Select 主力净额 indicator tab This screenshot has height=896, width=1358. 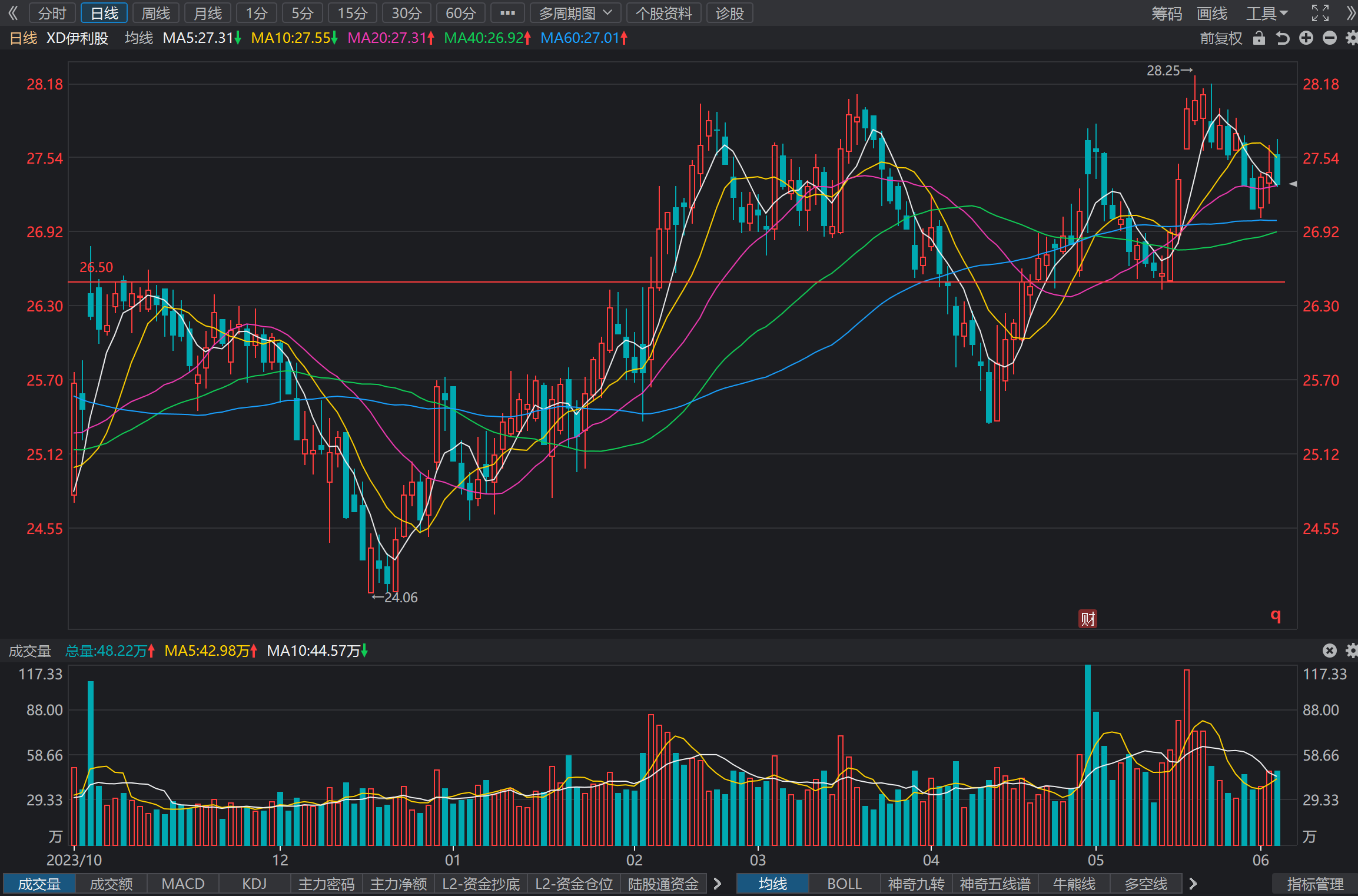coord(399,884)
